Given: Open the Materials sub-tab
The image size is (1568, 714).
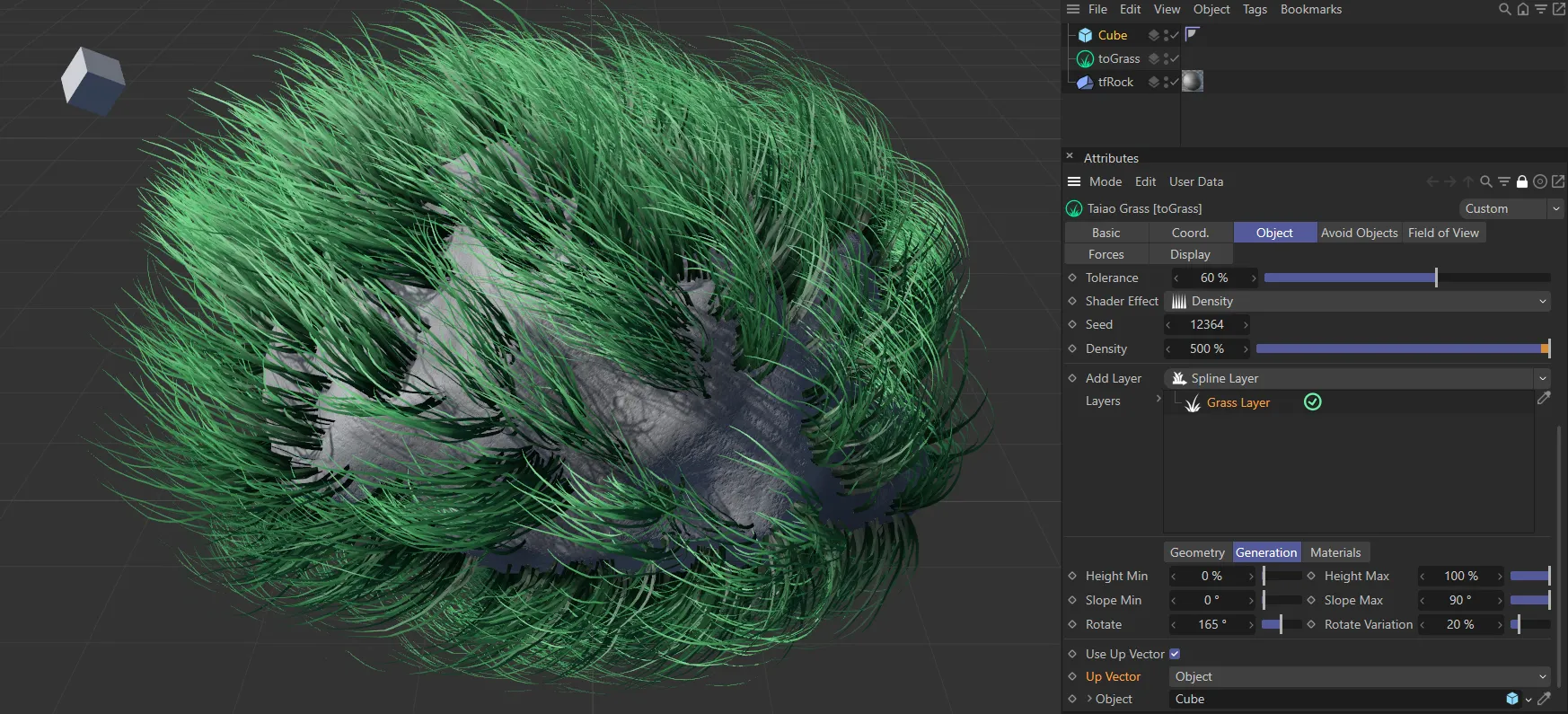Looking at the screenshot, I should tap(1335, 552).
